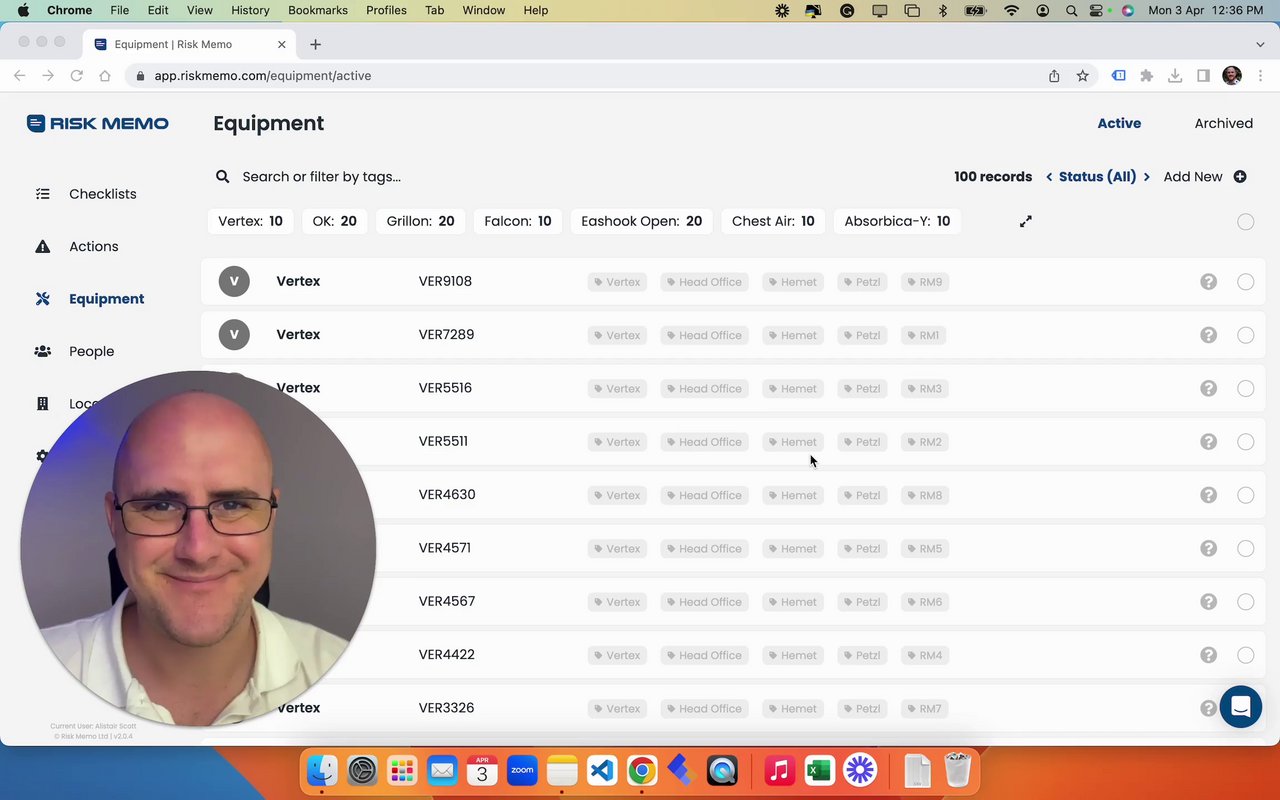This screenshot has width=1280, height=800.
Task: Click the search magnifier icon
Action: pos(223,177)
